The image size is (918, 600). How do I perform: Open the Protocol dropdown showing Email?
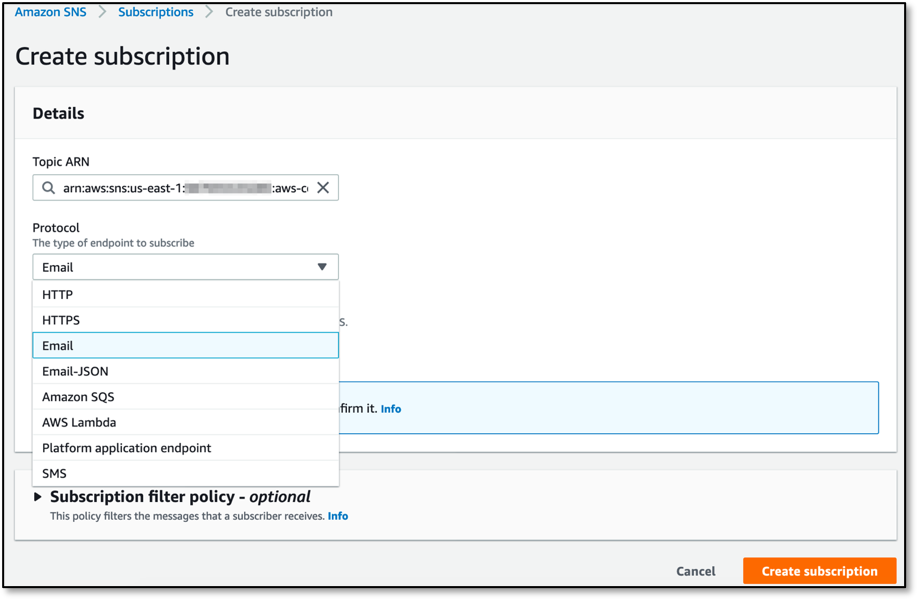tap(185, 267)
